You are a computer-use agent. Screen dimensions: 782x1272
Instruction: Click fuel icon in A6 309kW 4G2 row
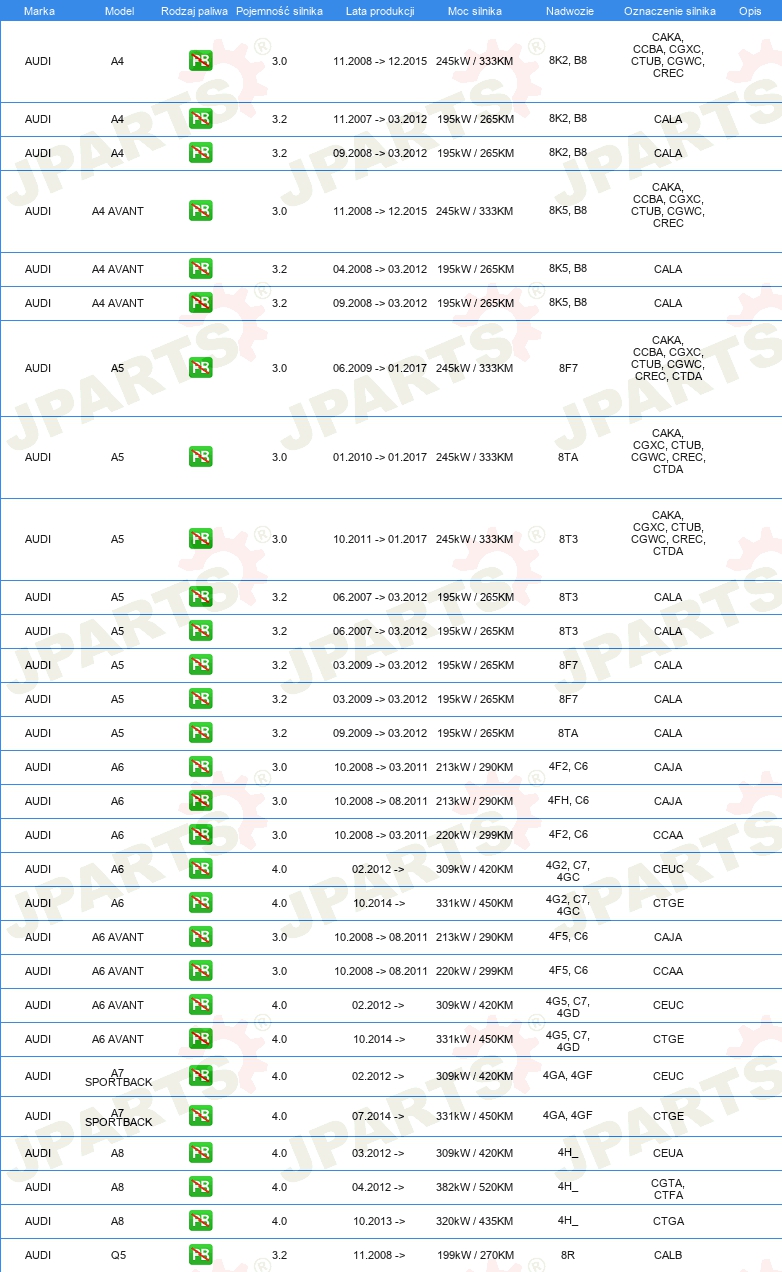coord(201,869)
